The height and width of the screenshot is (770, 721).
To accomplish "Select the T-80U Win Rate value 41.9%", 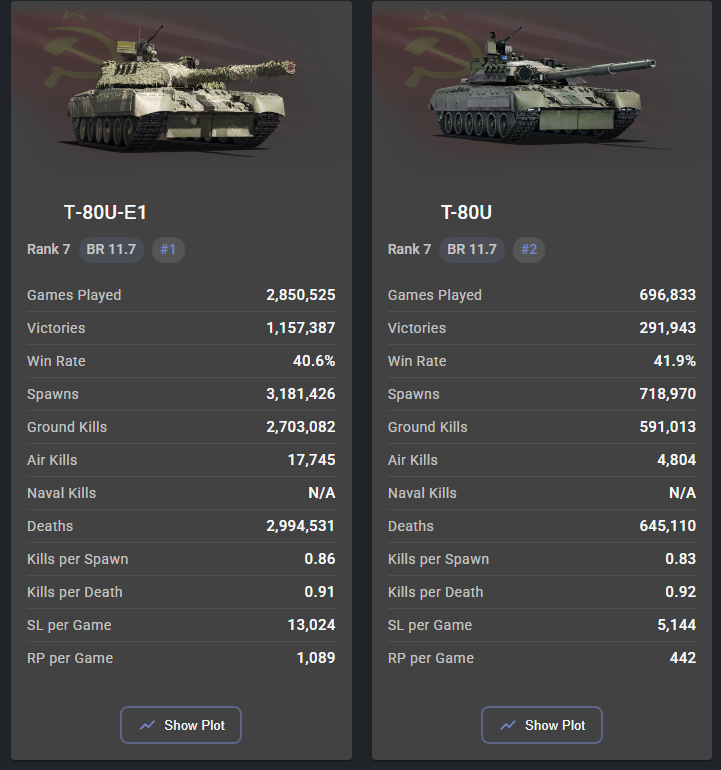I will pos(675,361).
